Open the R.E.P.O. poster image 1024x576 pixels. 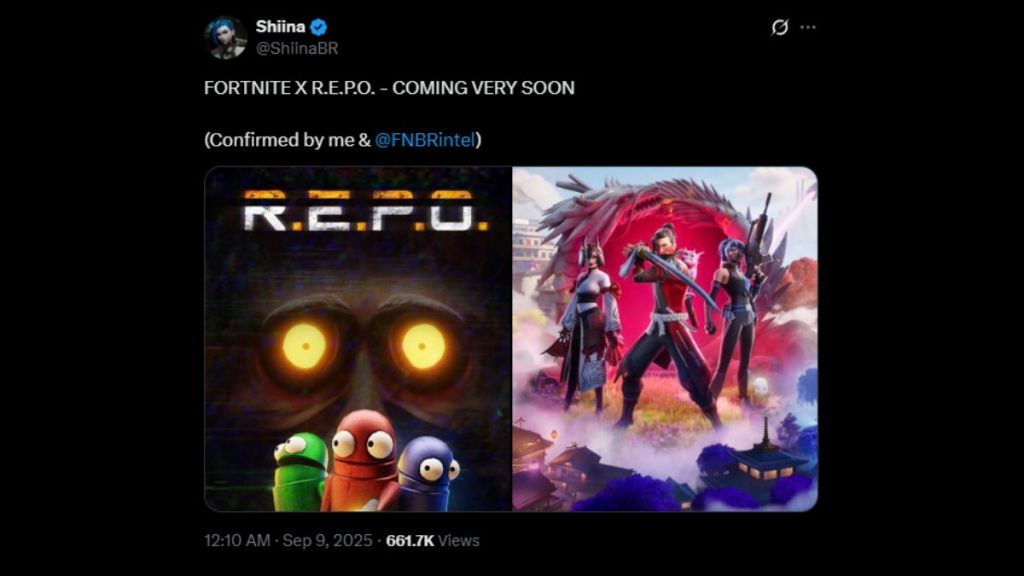click(358, 339)
